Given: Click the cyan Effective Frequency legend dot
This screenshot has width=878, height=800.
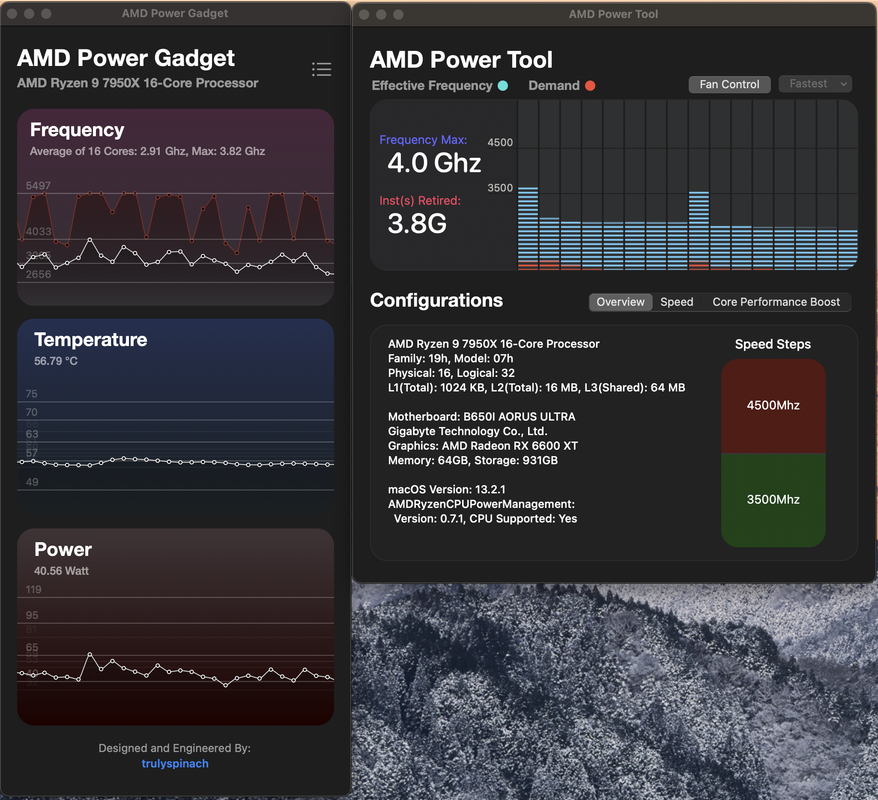Looking at the screenshot, I should click(x=503, y=86).
